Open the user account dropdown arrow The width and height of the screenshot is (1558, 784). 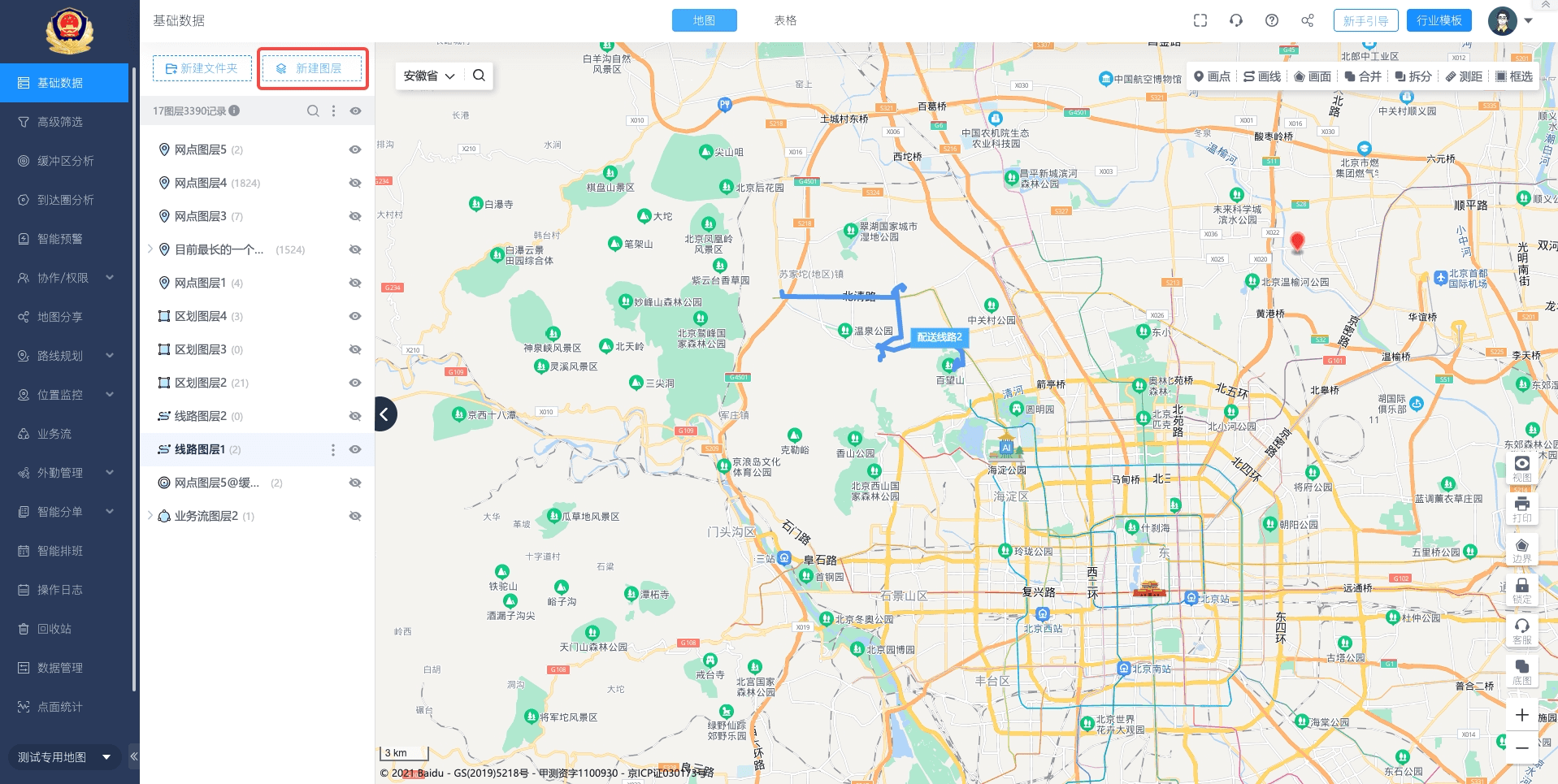coord(1529,21)
